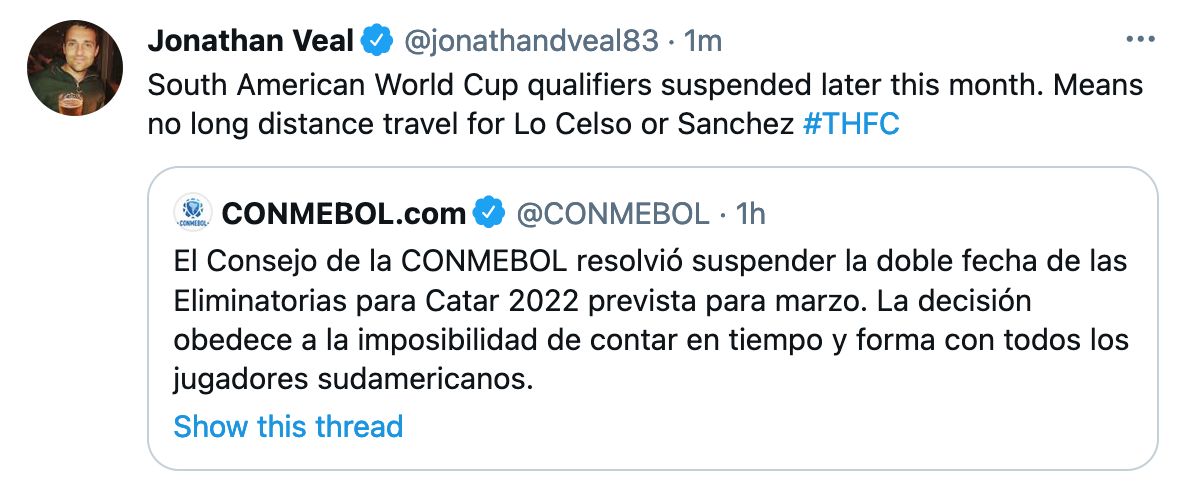Open the Jonathan Veal display name

tap(250, 41)
